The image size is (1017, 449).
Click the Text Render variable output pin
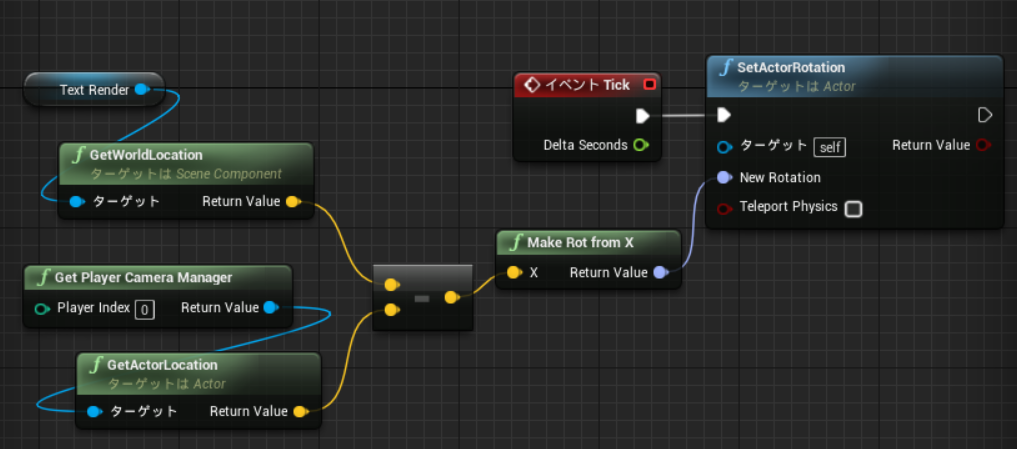point(141,90)
